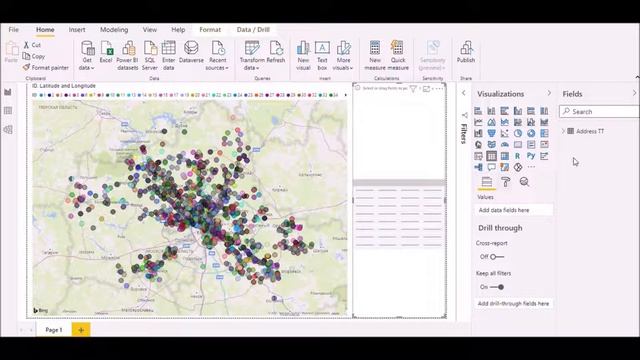Open the More visuals dropdown

tap(343, 56)
